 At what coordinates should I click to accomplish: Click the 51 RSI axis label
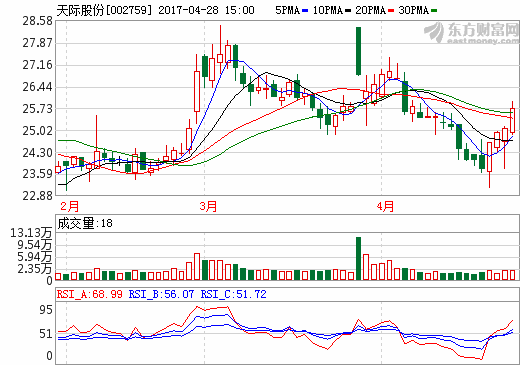[46, 334]
